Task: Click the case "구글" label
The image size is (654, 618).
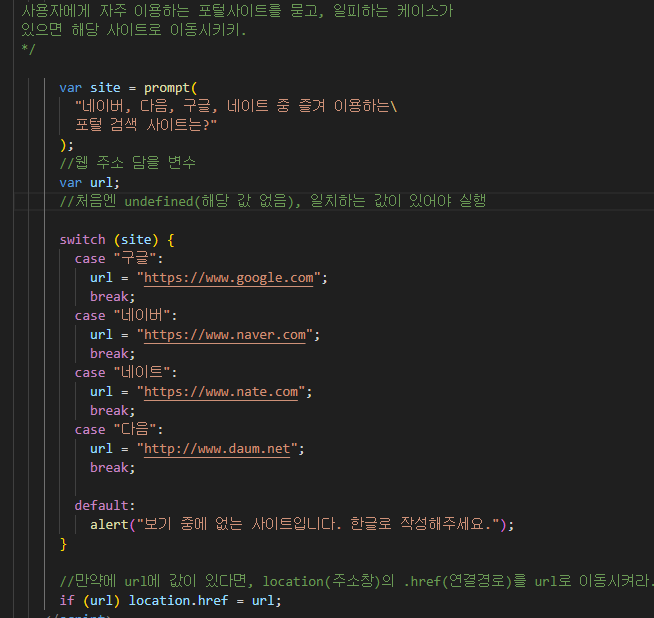Action: coord(119,259)
